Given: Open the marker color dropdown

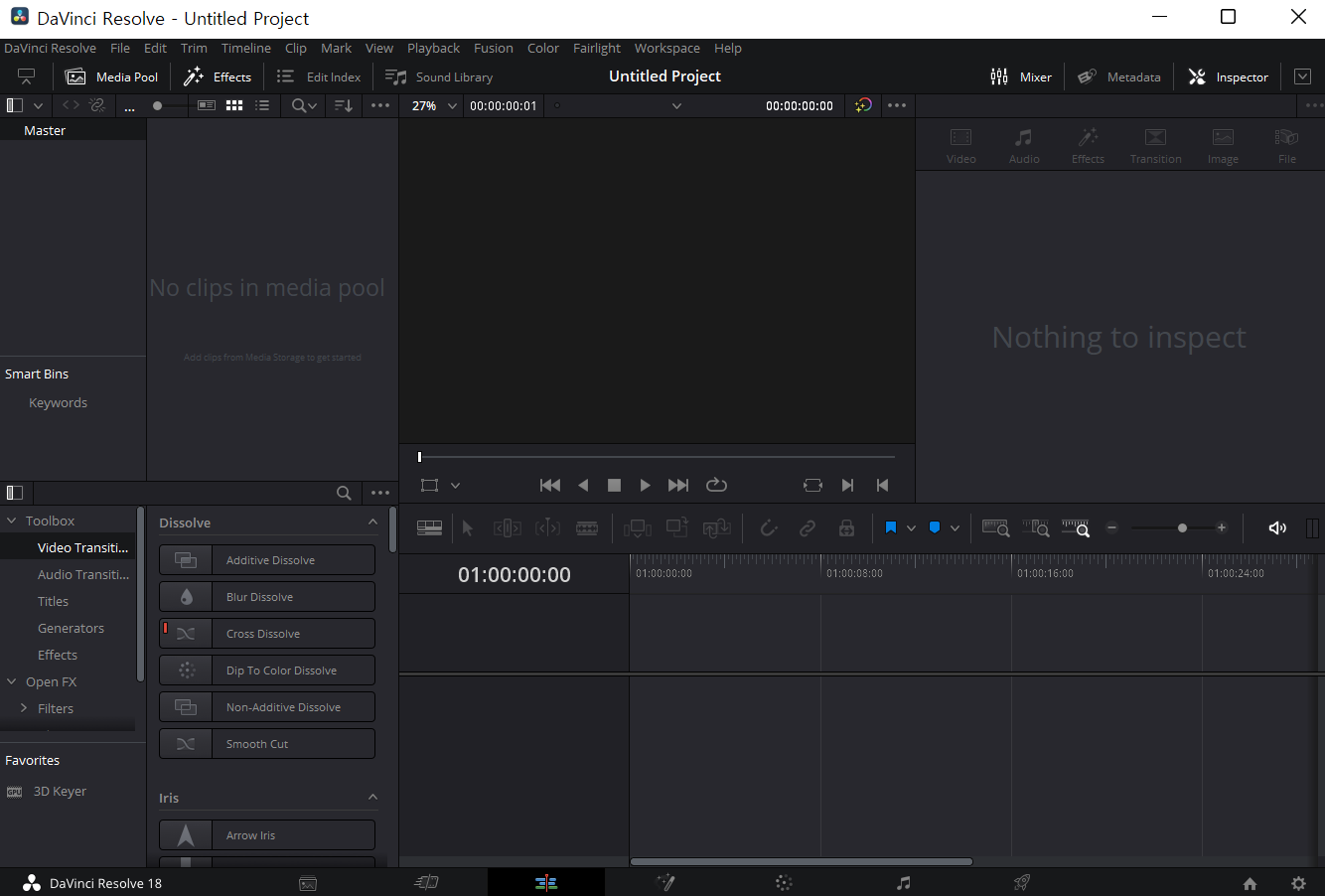Looking at the screenshot, I should [x=955, y=528].
